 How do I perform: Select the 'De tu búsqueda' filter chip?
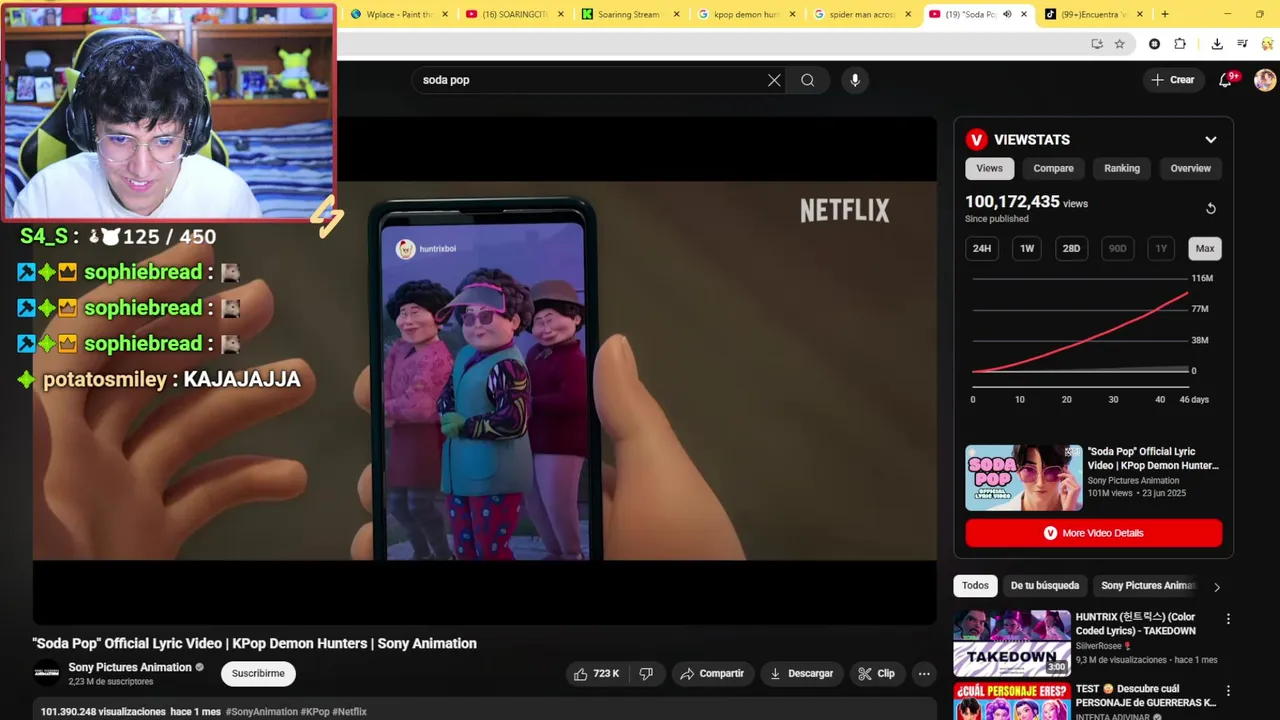(x=1044, y=586)
